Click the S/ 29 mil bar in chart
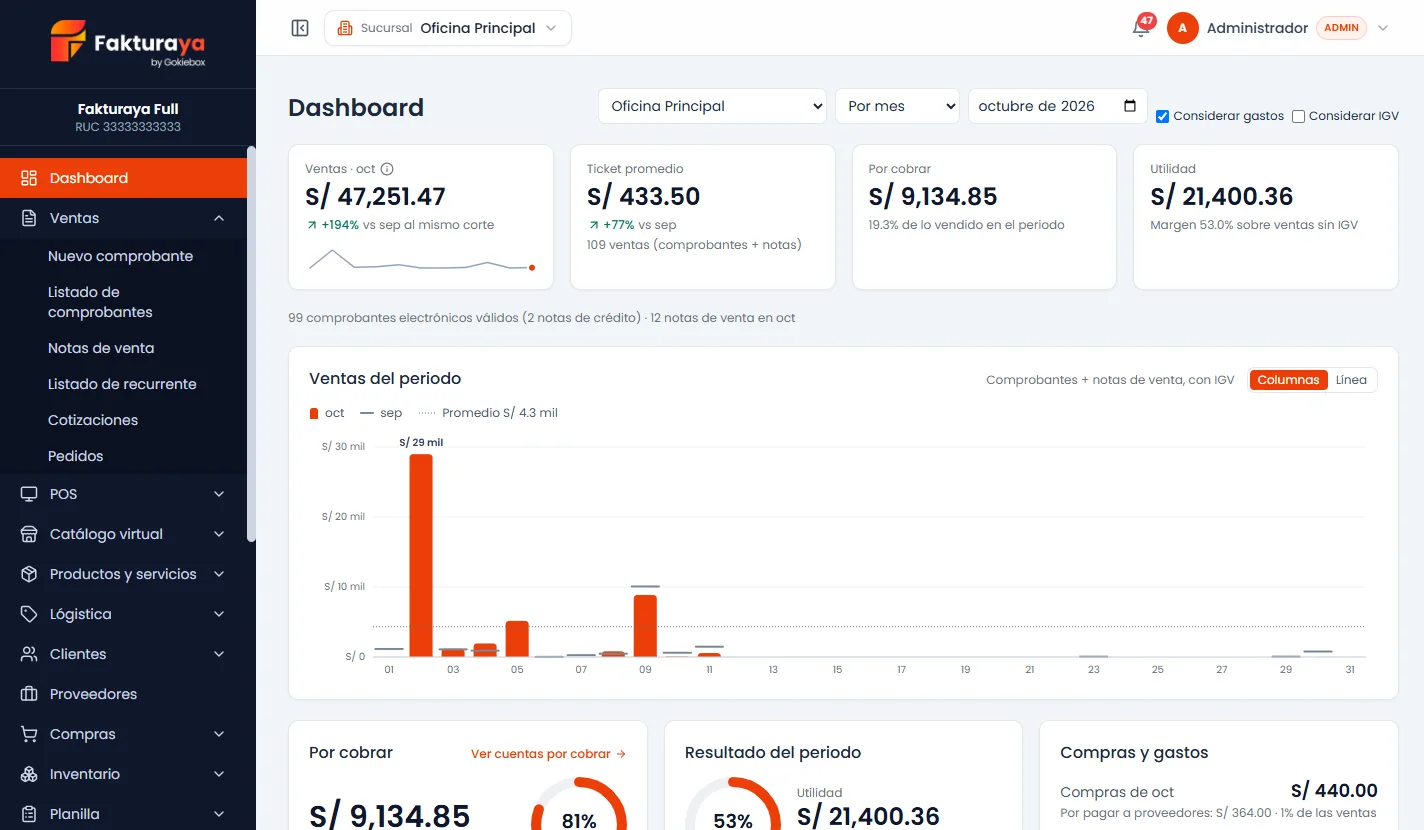The image size is (1424, 830). (x=421, y=555)
